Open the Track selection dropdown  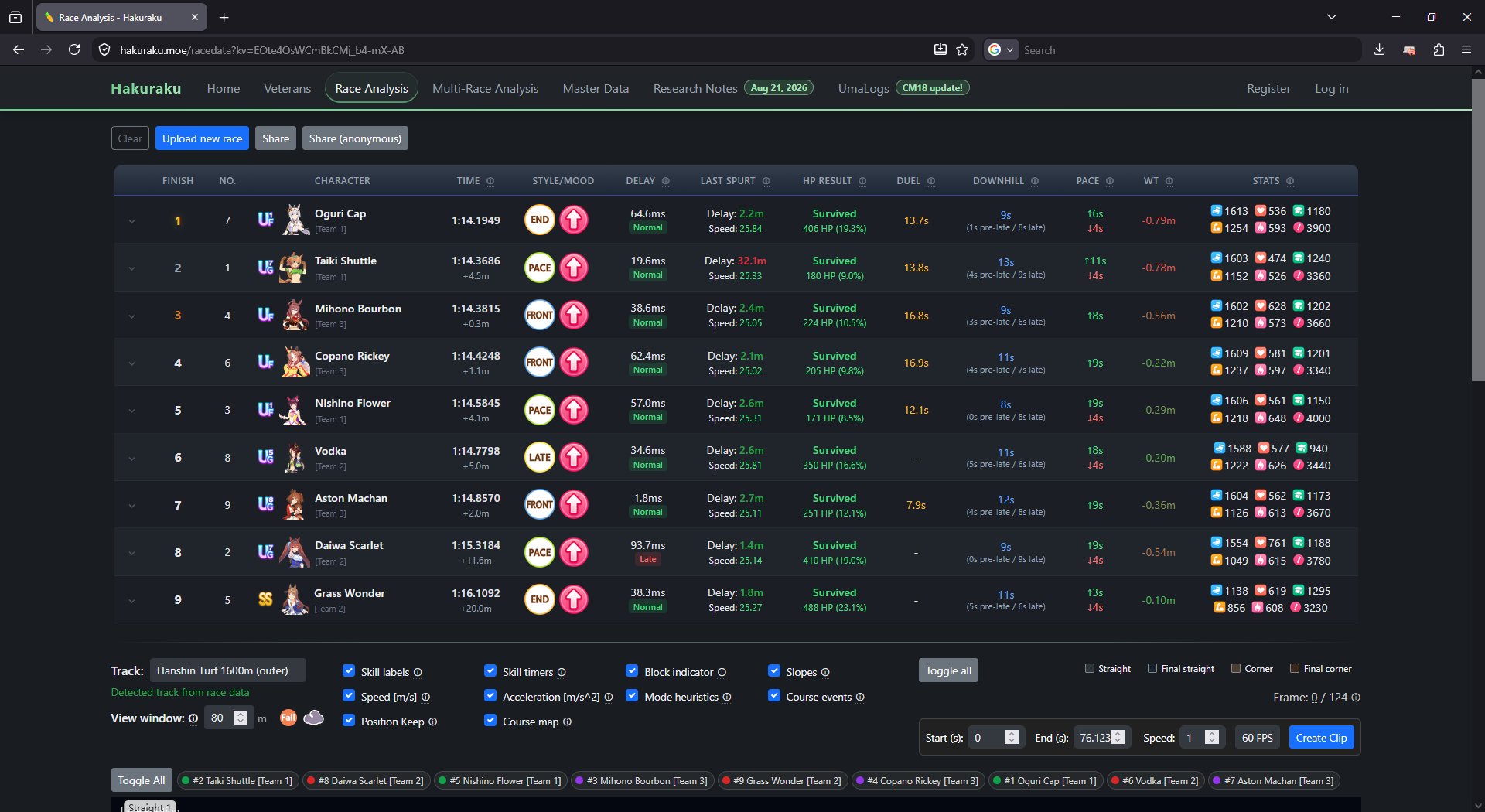227,670
